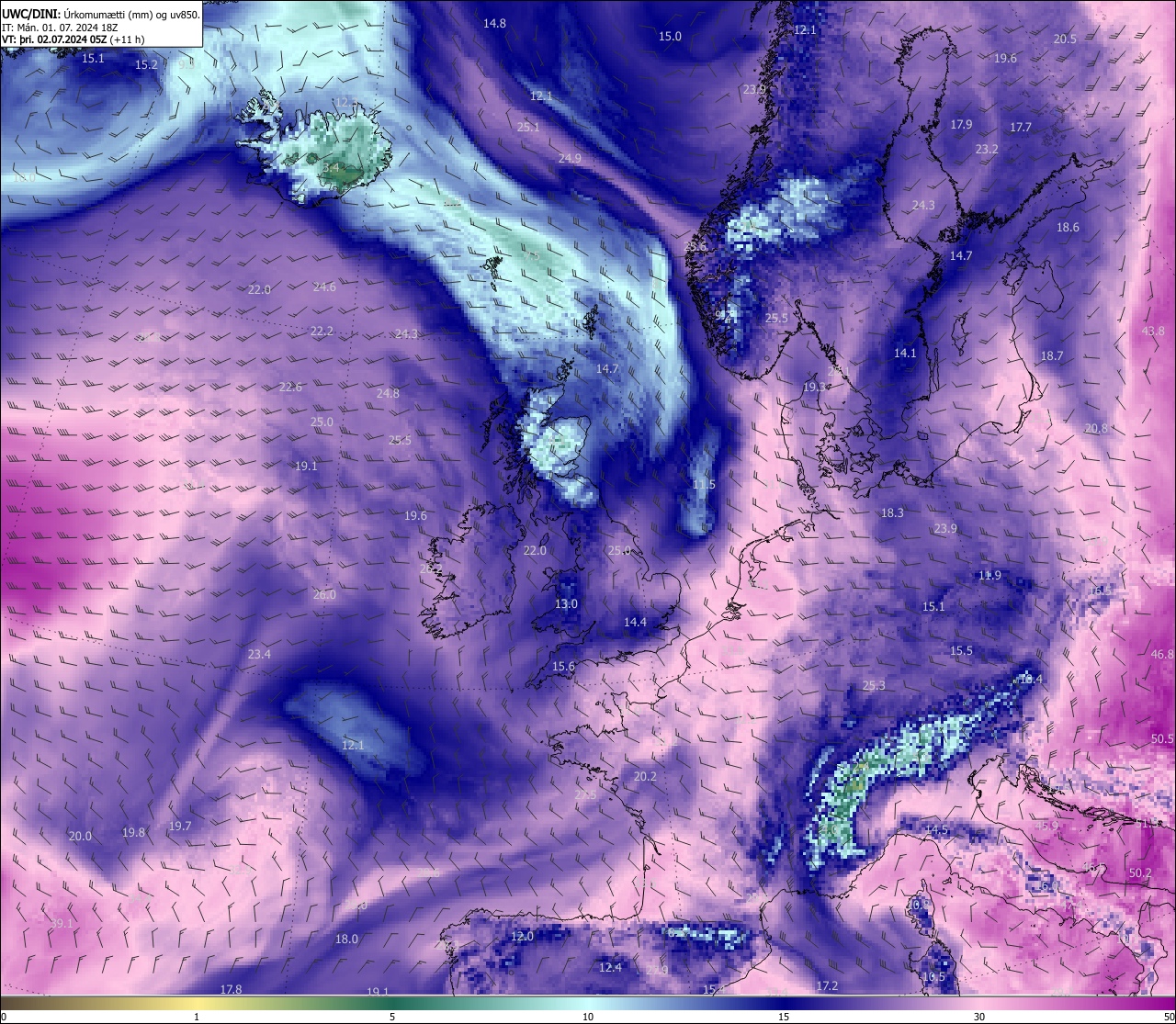This screenshot has height=1024, width=1176.
Task: Click the 22.6 value label
Action: click(290, 388)
